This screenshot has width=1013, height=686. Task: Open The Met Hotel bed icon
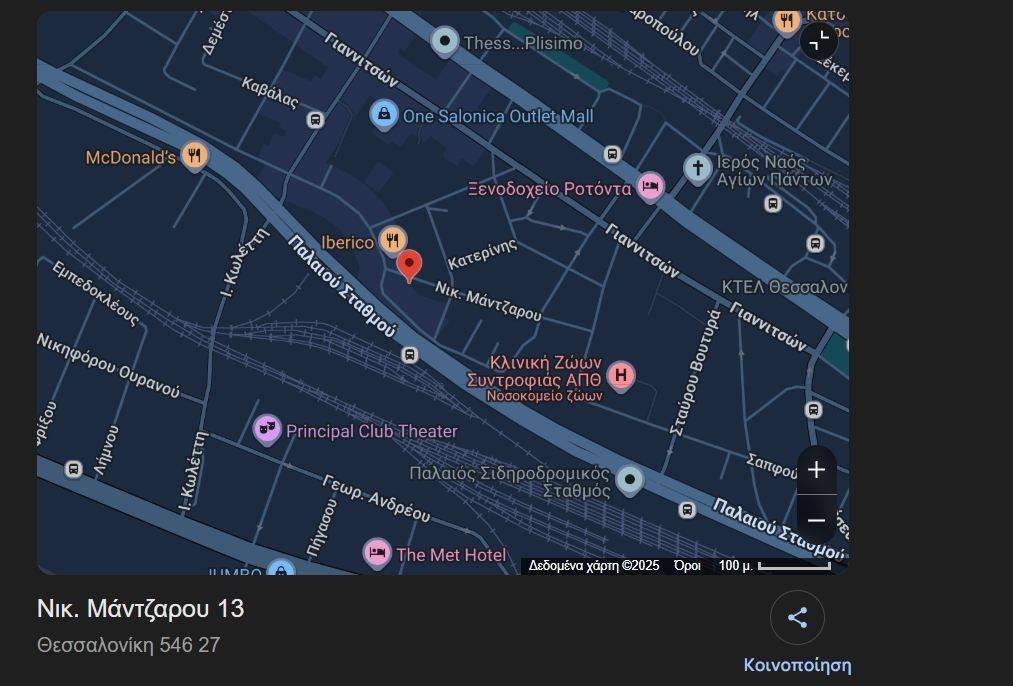(377, 553)
